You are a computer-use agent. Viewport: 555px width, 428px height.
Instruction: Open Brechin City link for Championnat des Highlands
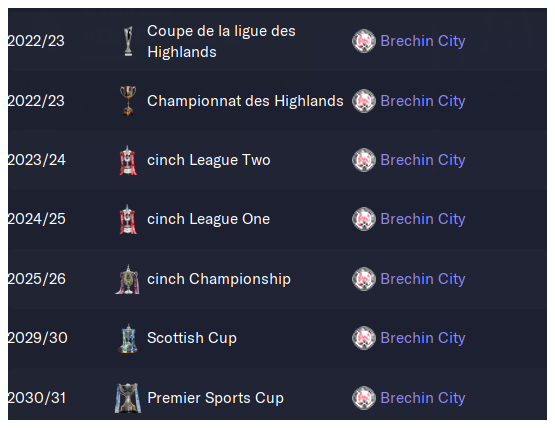click(423, 101)
